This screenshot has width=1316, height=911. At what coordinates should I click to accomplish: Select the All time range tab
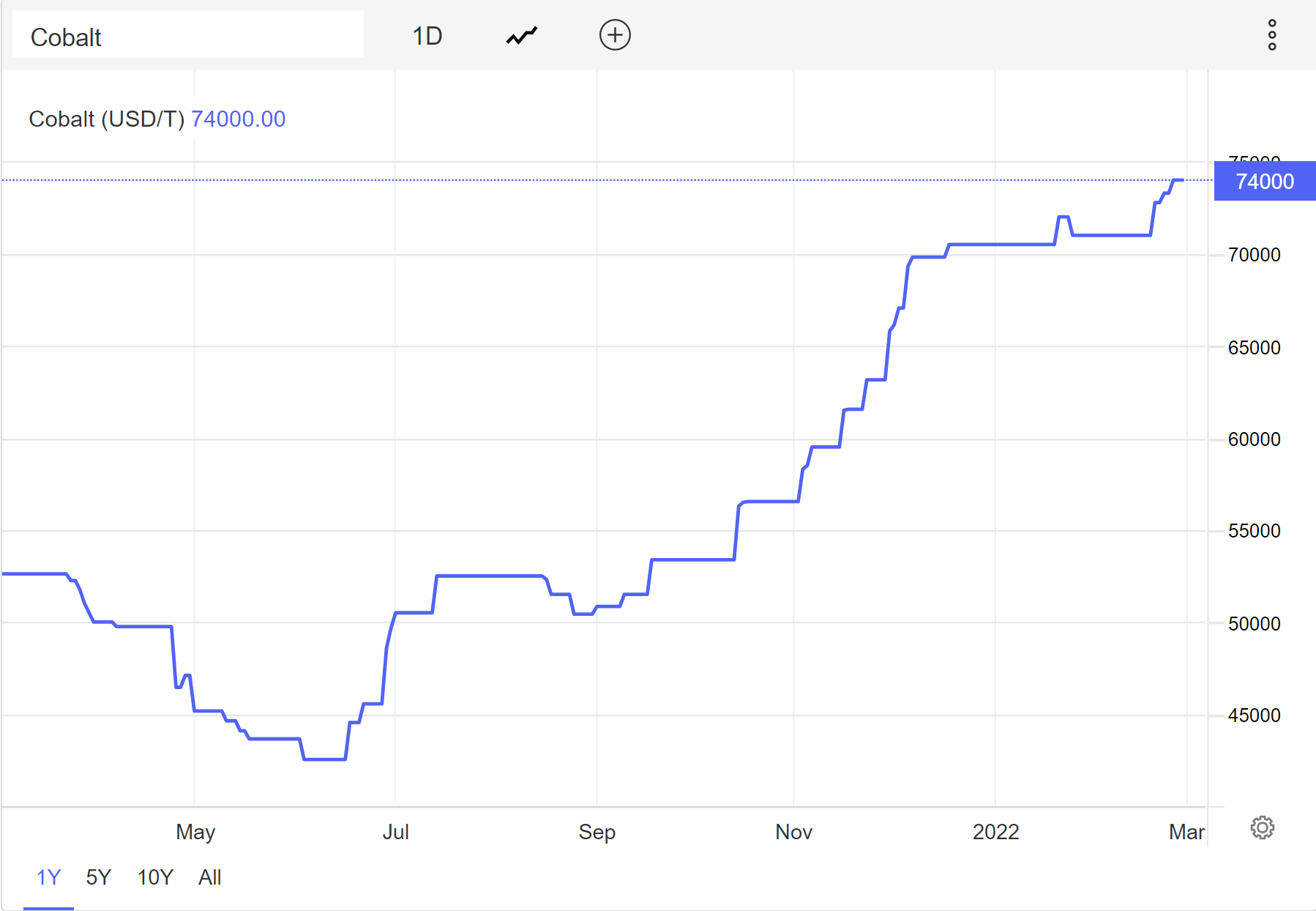click(x=210, y=877)
